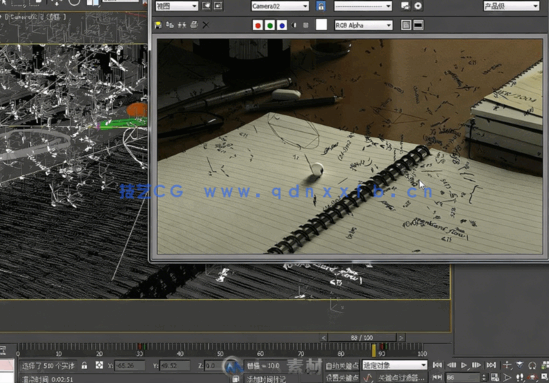This screenshot has height=383, width=549.
Task: Toggle the lock to viewport button
Action: click(321, 6)
